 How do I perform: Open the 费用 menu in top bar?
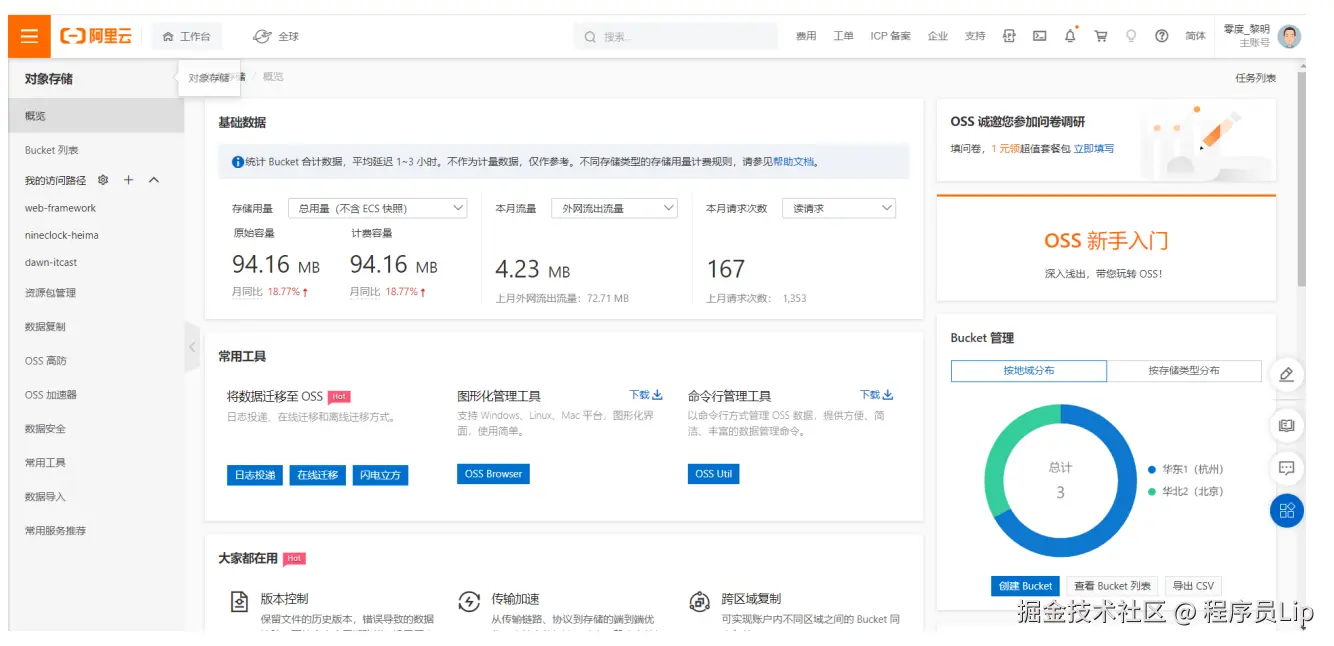coord(806,36)
